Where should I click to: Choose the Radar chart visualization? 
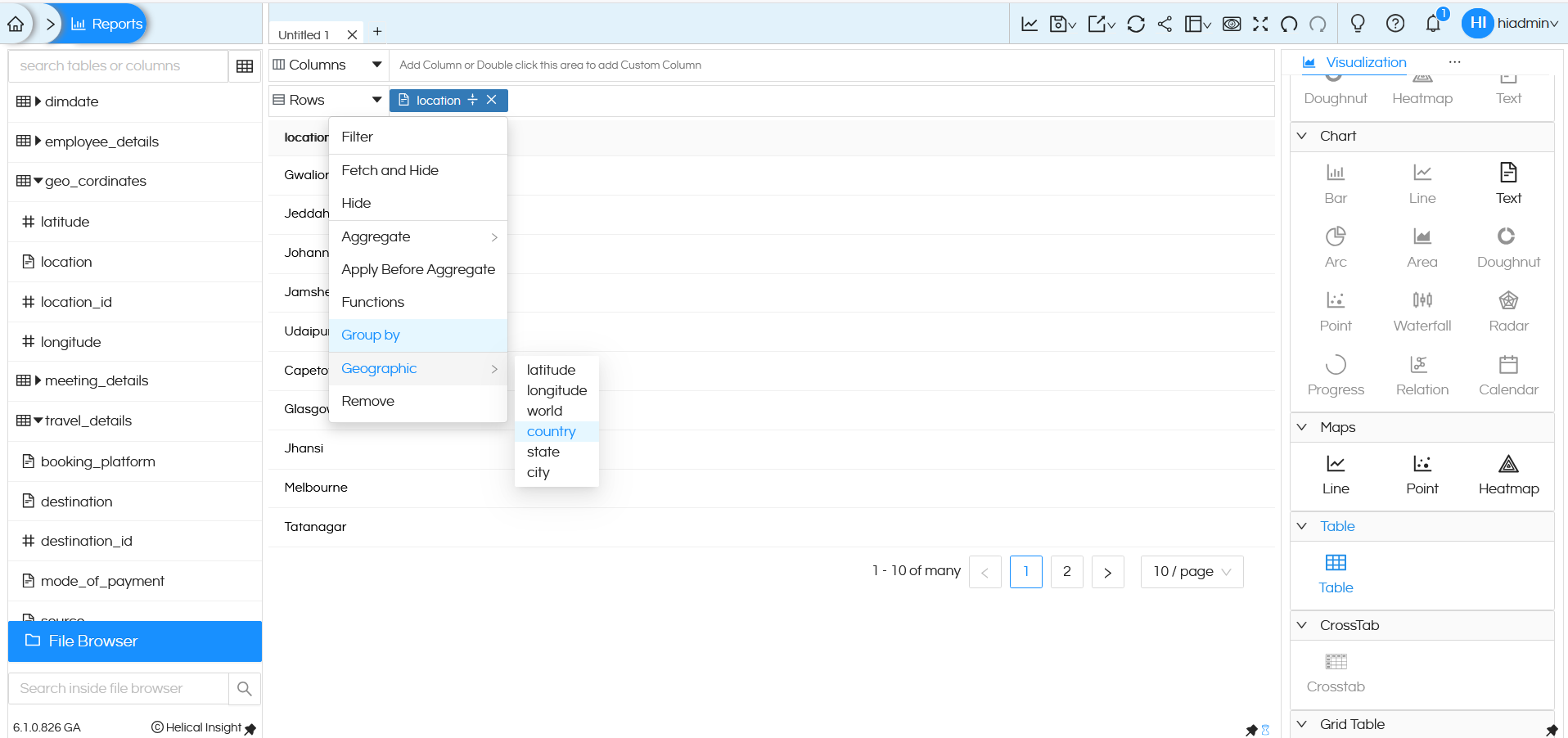pyautogui.click(x=1507, y=311)
